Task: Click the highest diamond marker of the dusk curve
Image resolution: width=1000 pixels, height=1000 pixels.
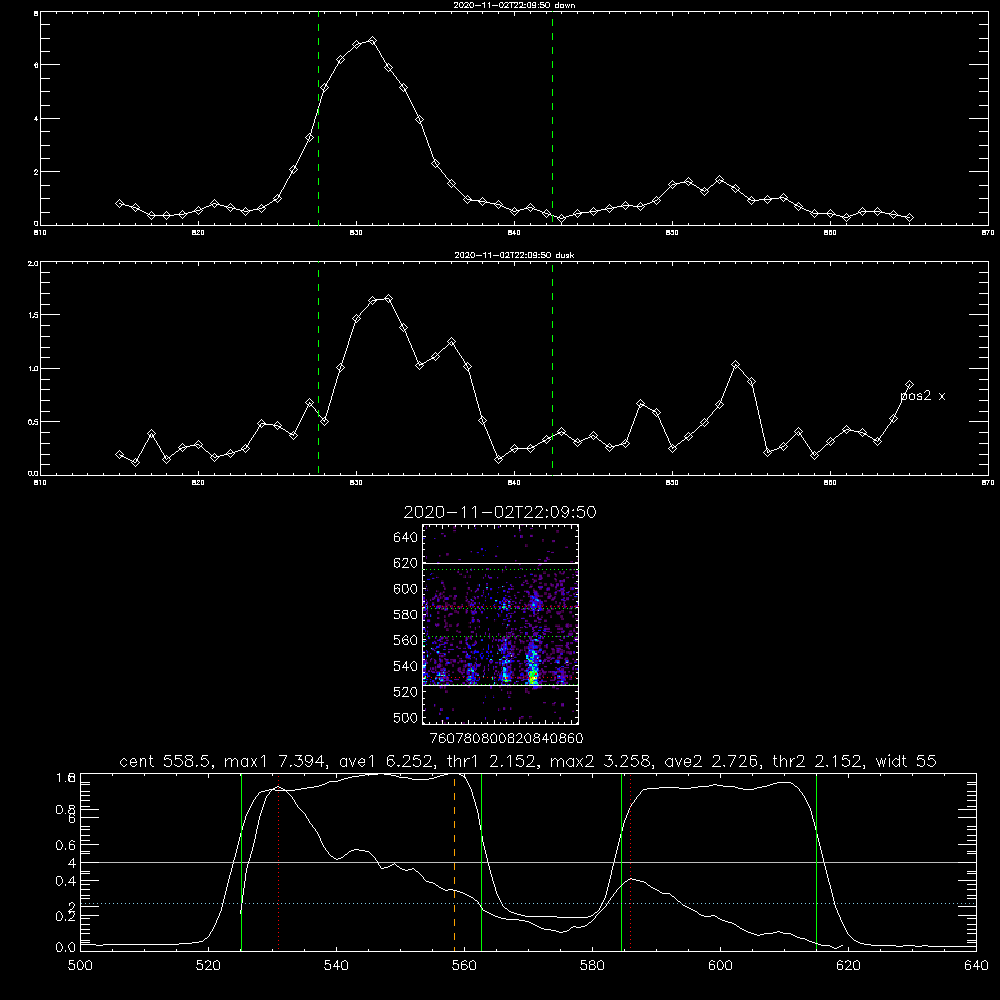Action: click(388, 298)
